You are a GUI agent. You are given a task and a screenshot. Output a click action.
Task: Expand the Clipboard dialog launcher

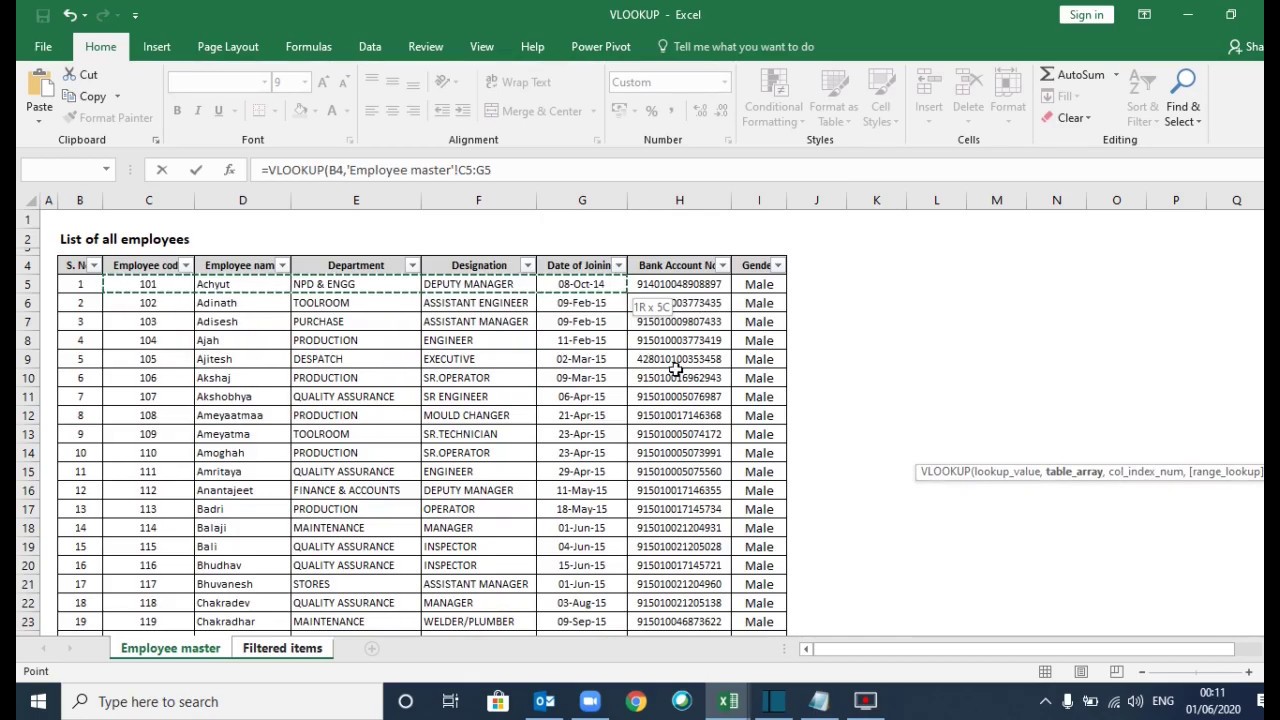[156, 140]
